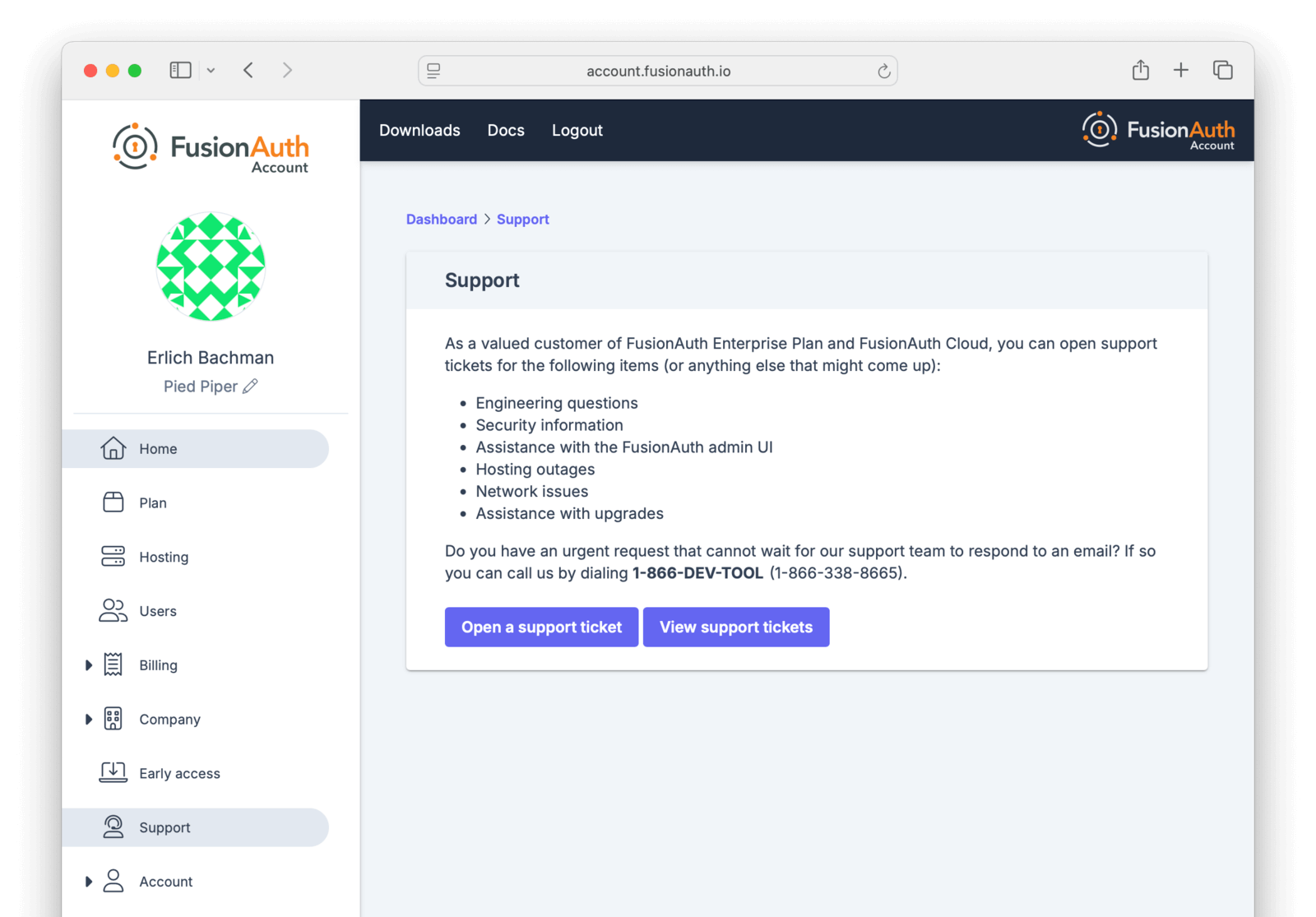Viewport: 1316px width, 917px height.
Task: Select Docs in the top menu
Action: coord(506,130)
